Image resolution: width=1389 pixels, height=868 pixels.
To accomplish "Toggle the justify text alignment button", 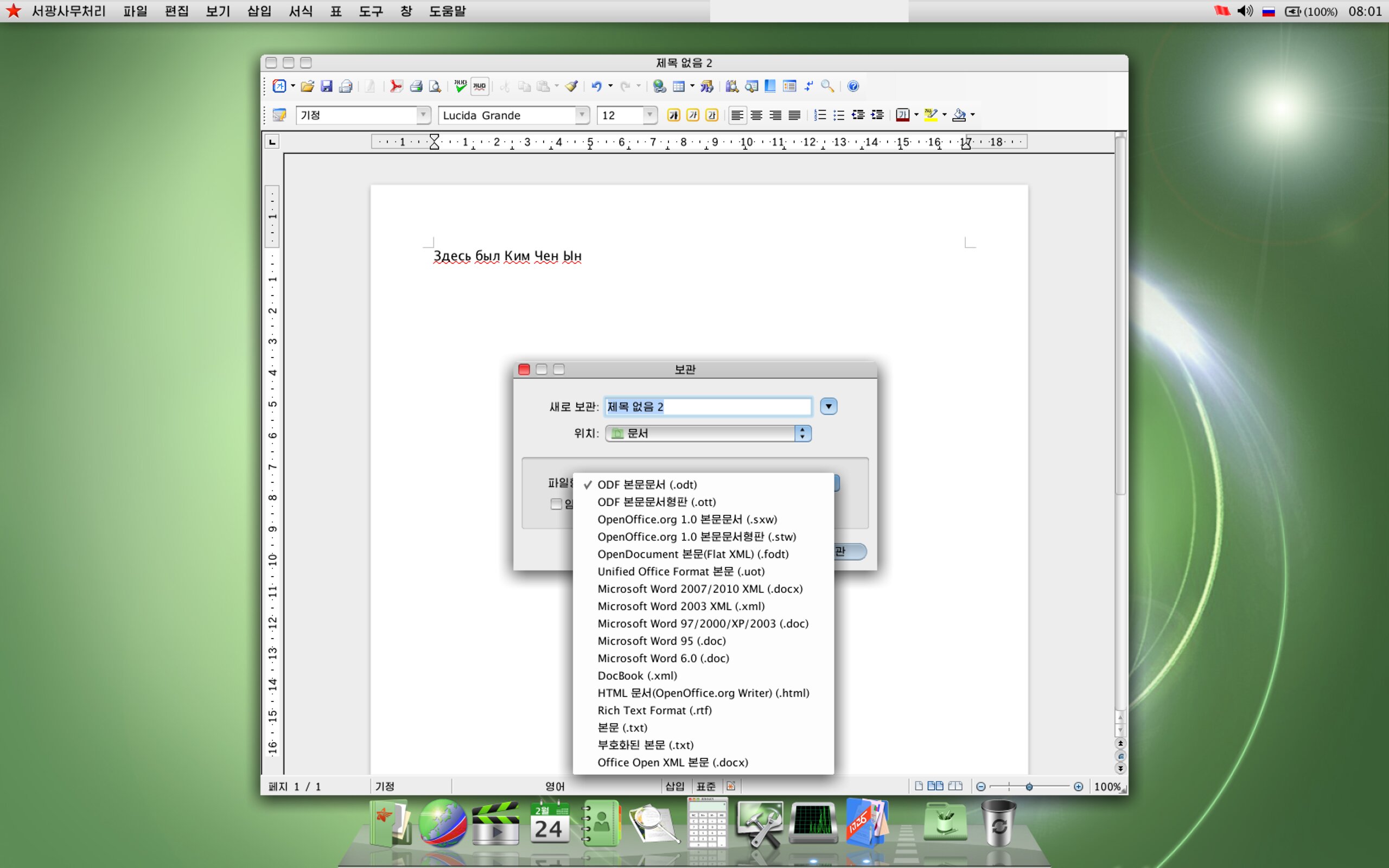I will pos(794,115).
